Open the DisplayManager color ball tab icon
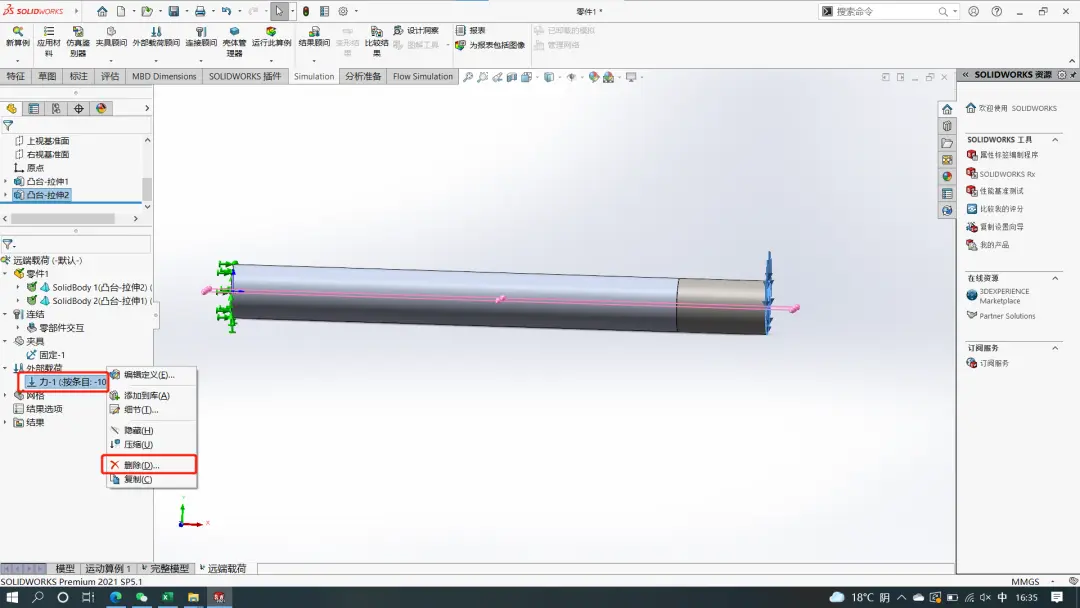This screenshot has width=1080, height=608. 101,108
